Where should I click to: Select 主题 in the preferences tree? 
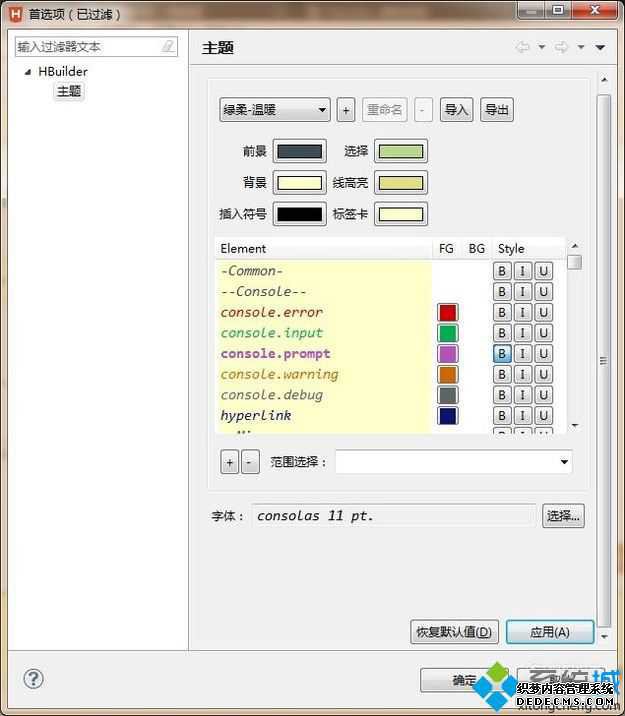pyautogui.click(x=69, y=91)
